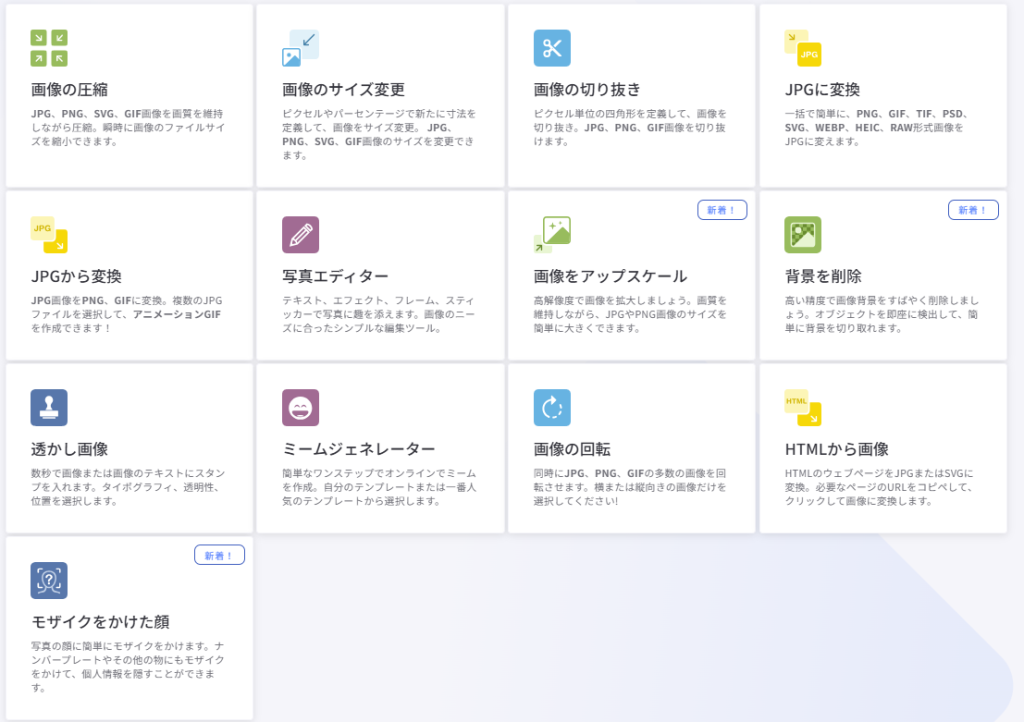1024x722 pixels.
Task: Open the pencil photo editor icon
Action: pyautogui.click(x=300, y=235)
